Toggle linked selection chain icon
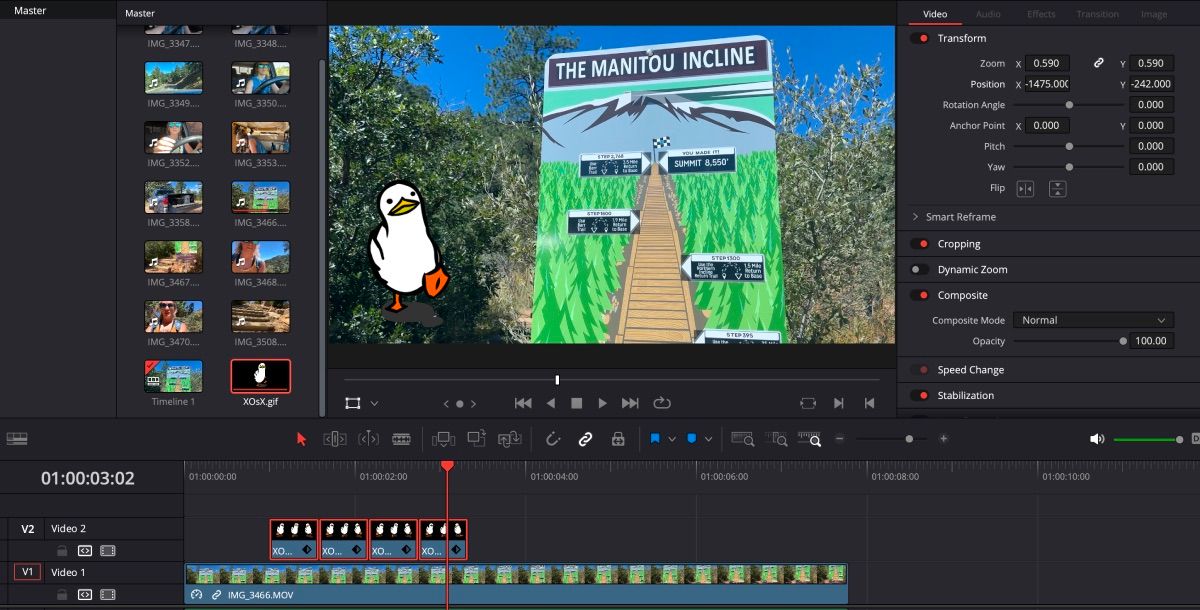 pyautogui.click(x=585, y=438)
